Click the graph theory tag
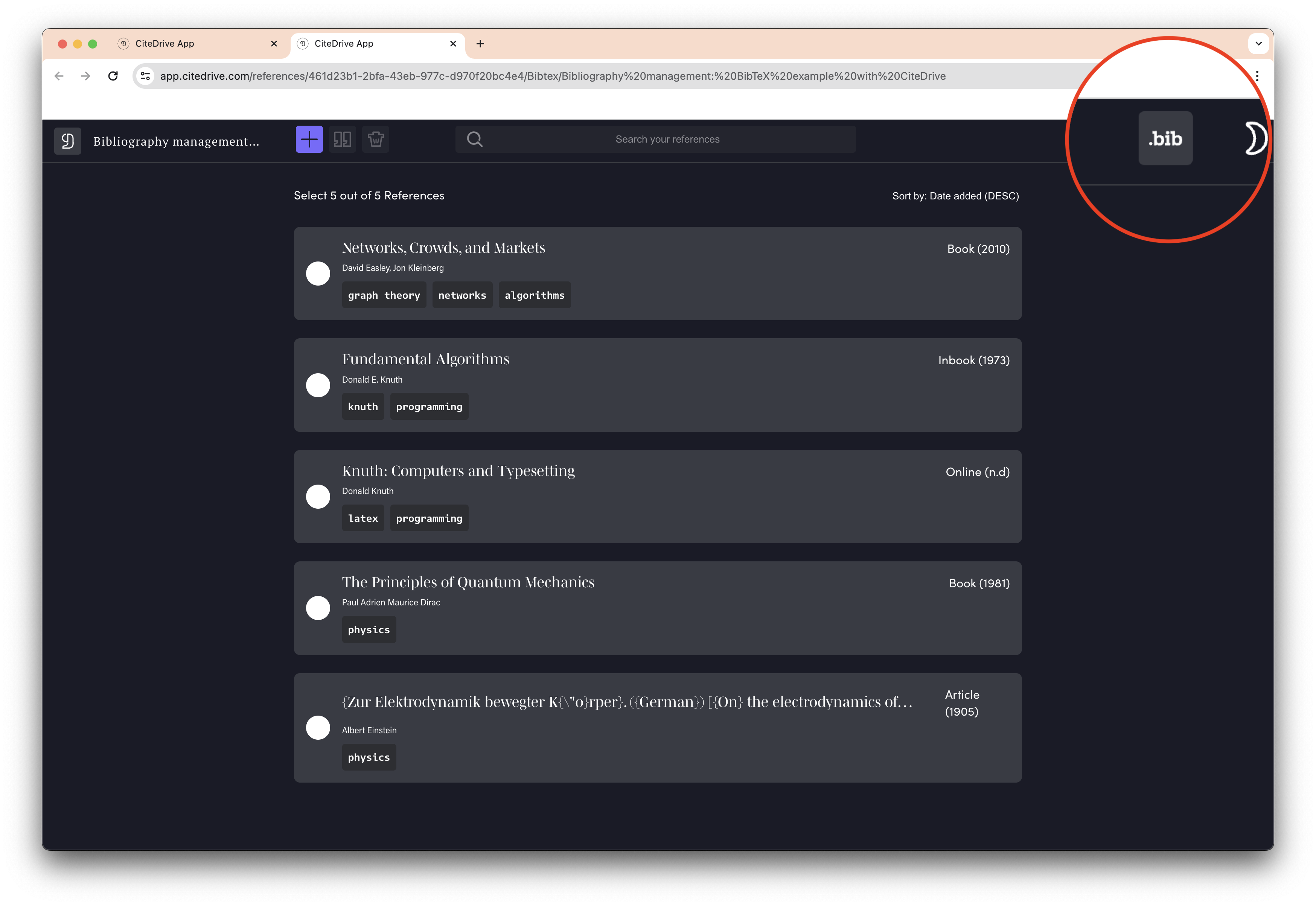The width and height of the screenshot is (1316, 906). pyautogui.click(x=384, y=295)
